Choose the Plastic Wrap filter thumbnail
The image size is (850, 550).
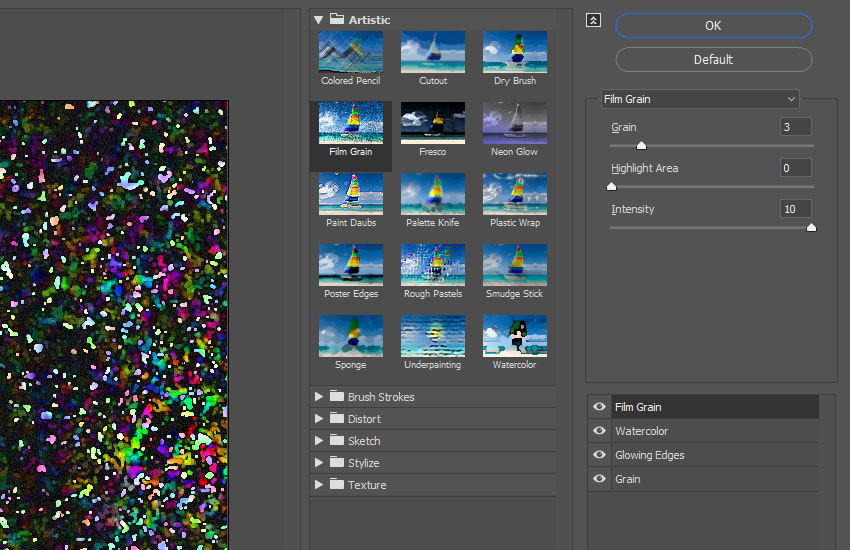[x=515, y=194]
